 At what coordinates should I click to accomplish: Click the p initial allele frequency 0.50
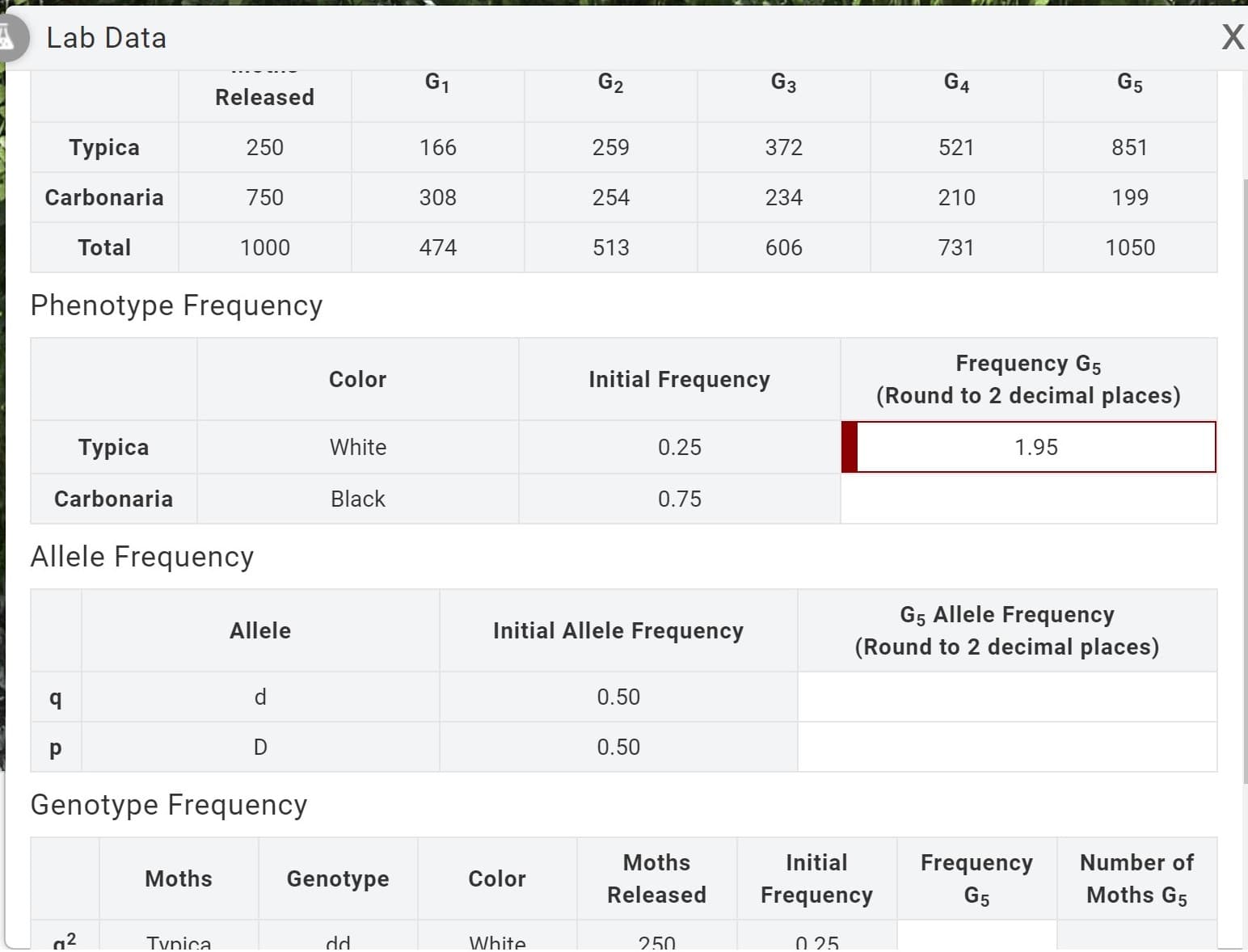pos(618,747)
